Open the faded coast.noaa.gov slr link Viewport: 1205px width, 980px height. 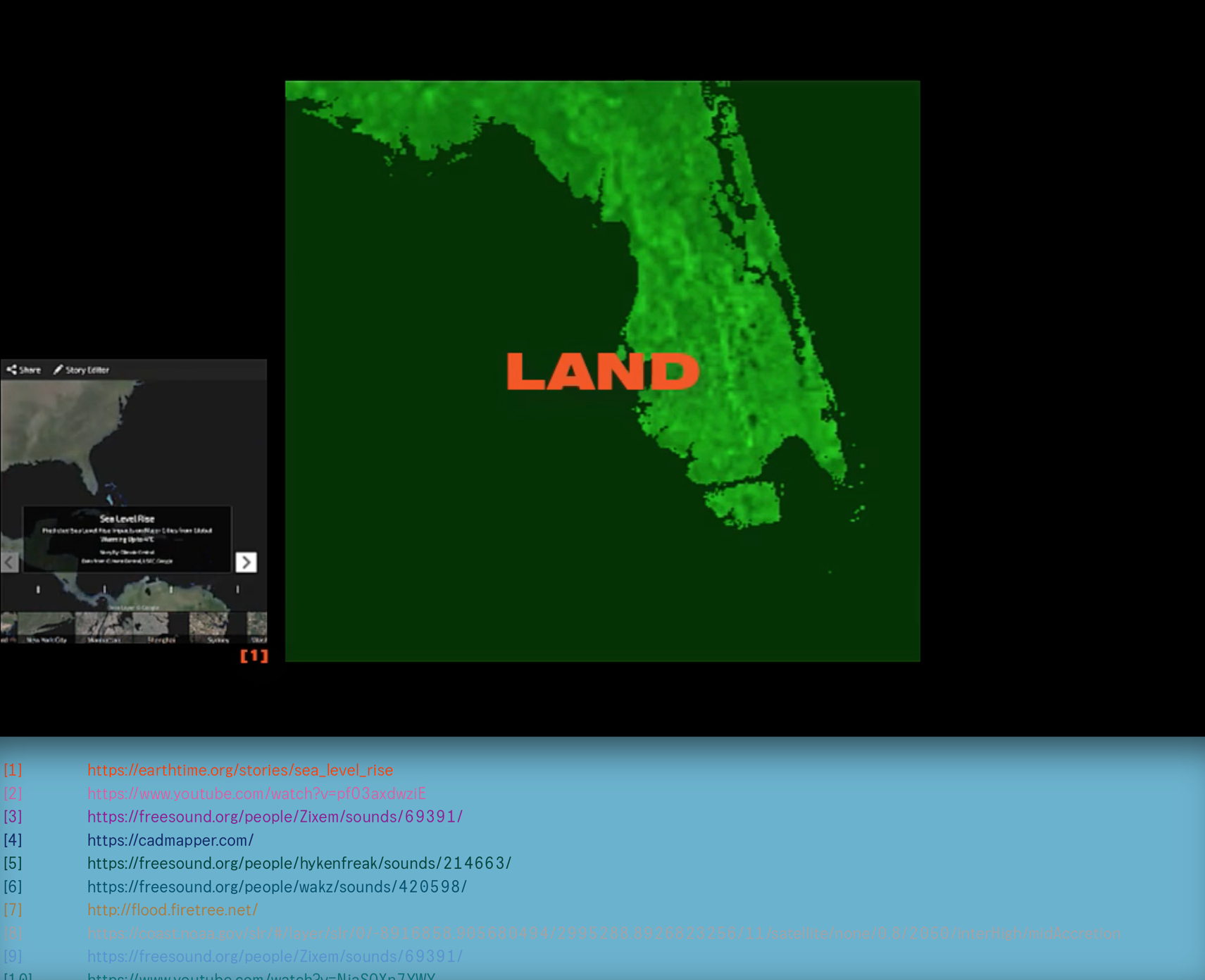[x=604, y=933]
